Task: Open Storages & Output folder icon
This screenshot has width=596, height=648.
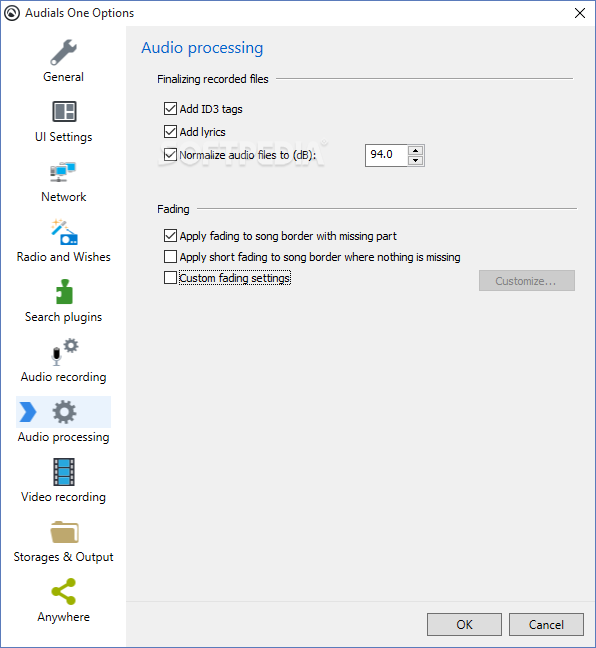Action: (64, 532)
